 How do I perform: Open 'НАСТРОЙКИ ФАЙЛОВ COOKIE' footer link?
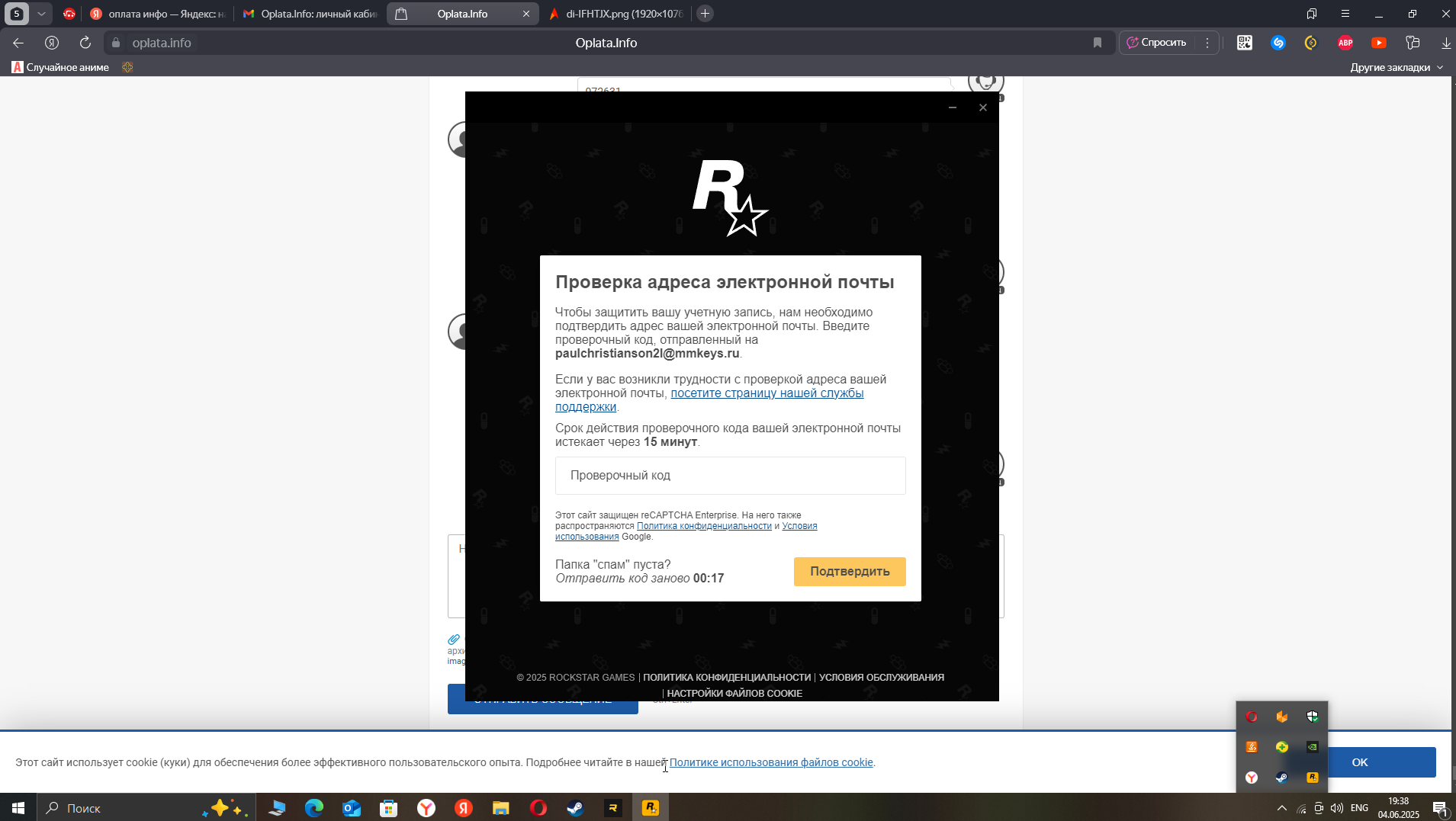(x=734, y=694)
